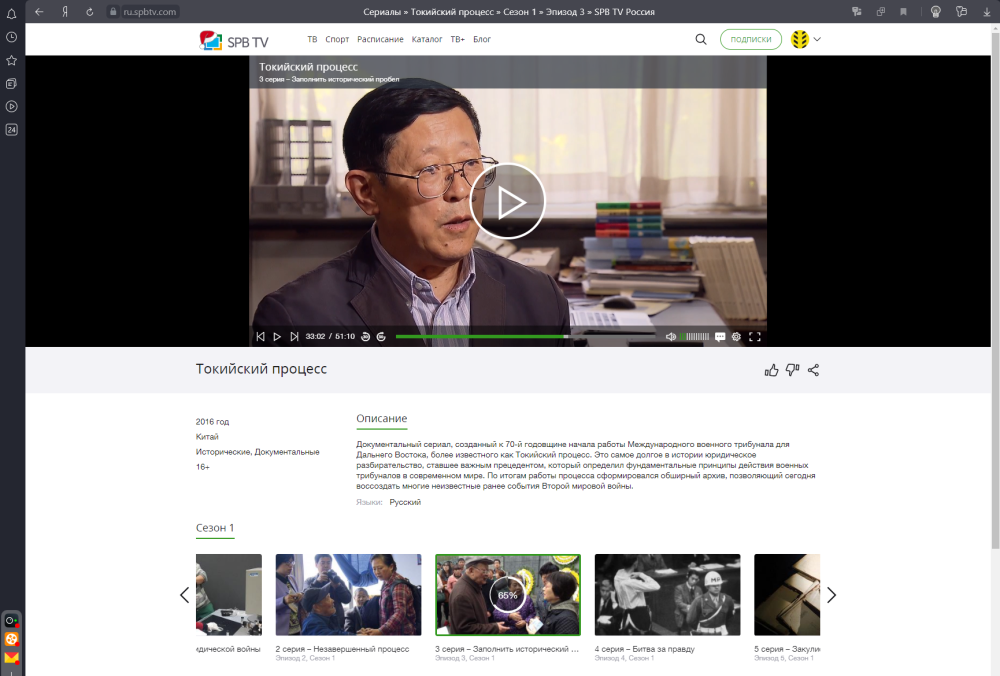This screenshot has width=1000, height=676.
Task: Click the Китай country text
Action: pos(207,437)
